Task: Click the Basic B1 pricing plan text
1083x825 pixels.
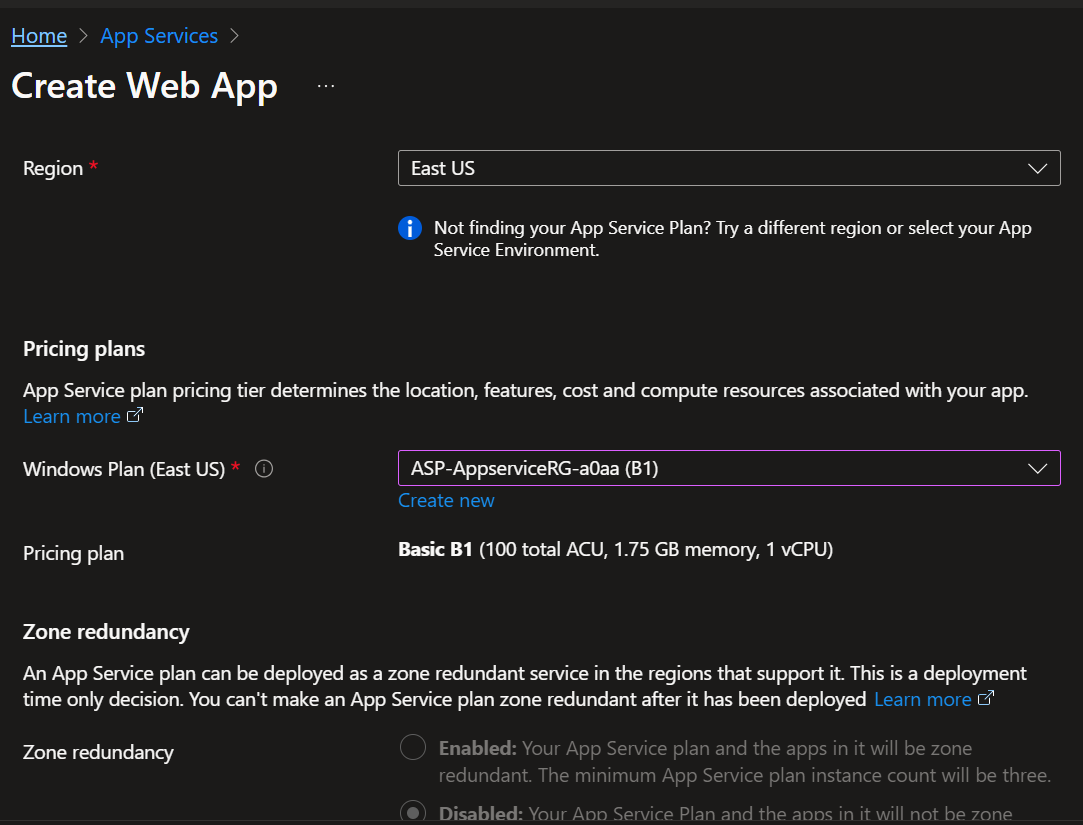Action: [x=615, y=550]
